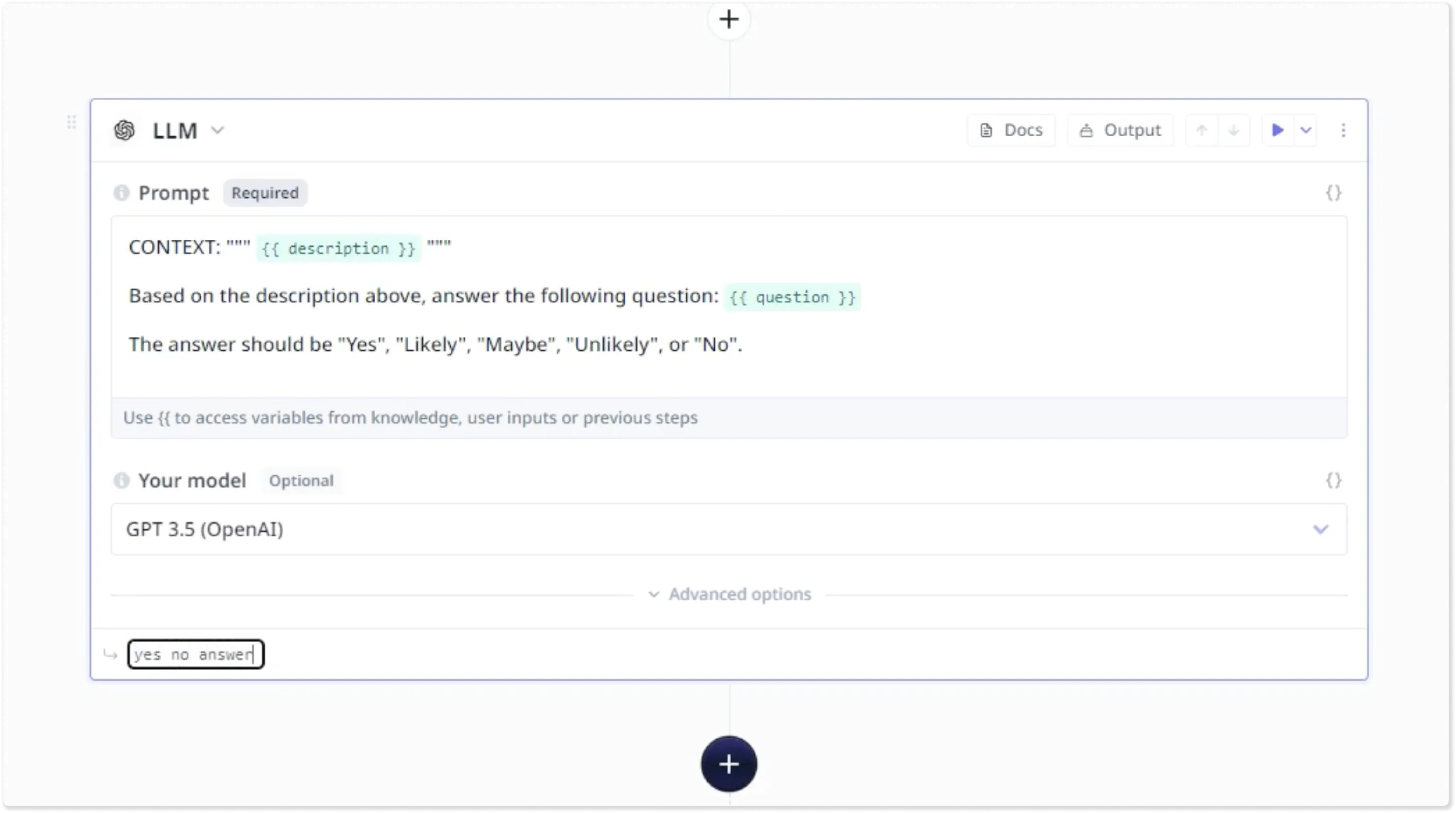
Task: Click the OpenAI logo icon on the LLM step
Action: (x=125, y=130)
